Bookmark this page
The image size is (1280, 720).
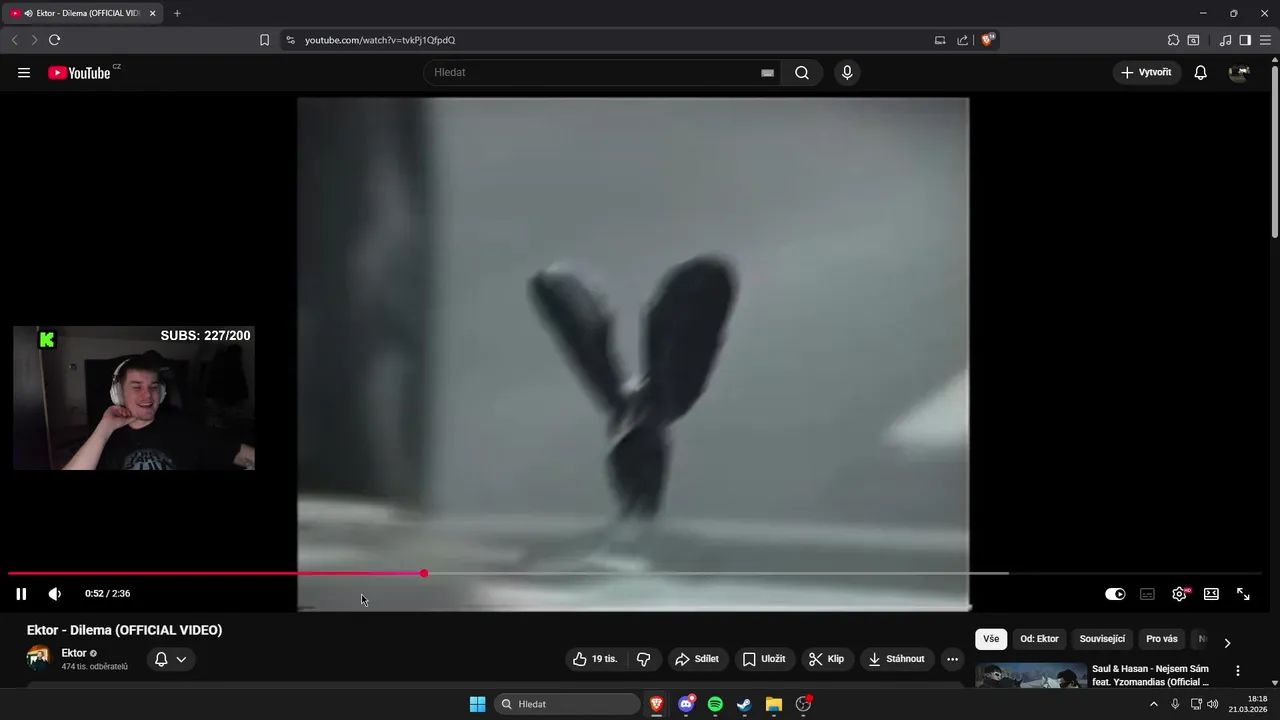coord(264,40)
